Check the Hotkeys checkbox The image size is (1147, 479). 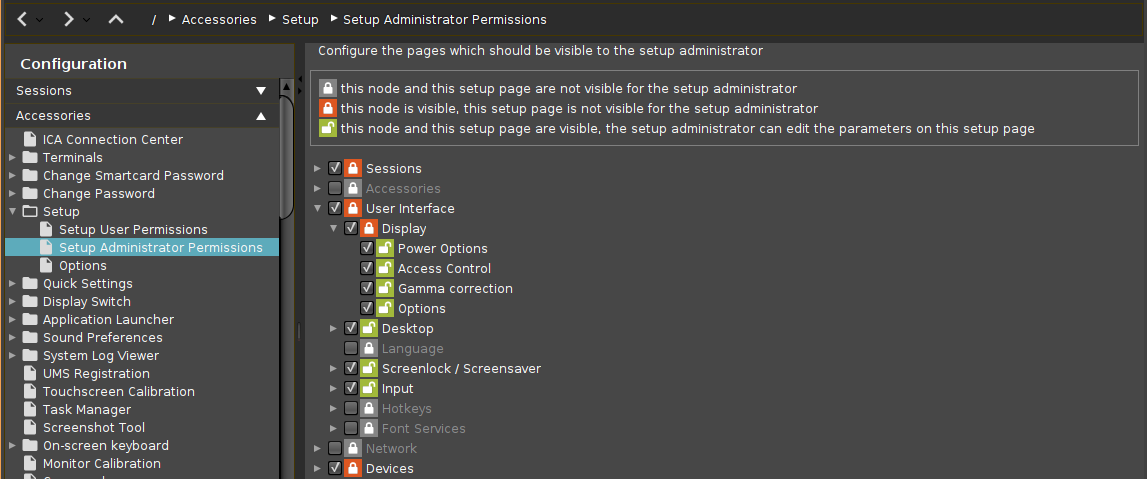click(351, 409)
